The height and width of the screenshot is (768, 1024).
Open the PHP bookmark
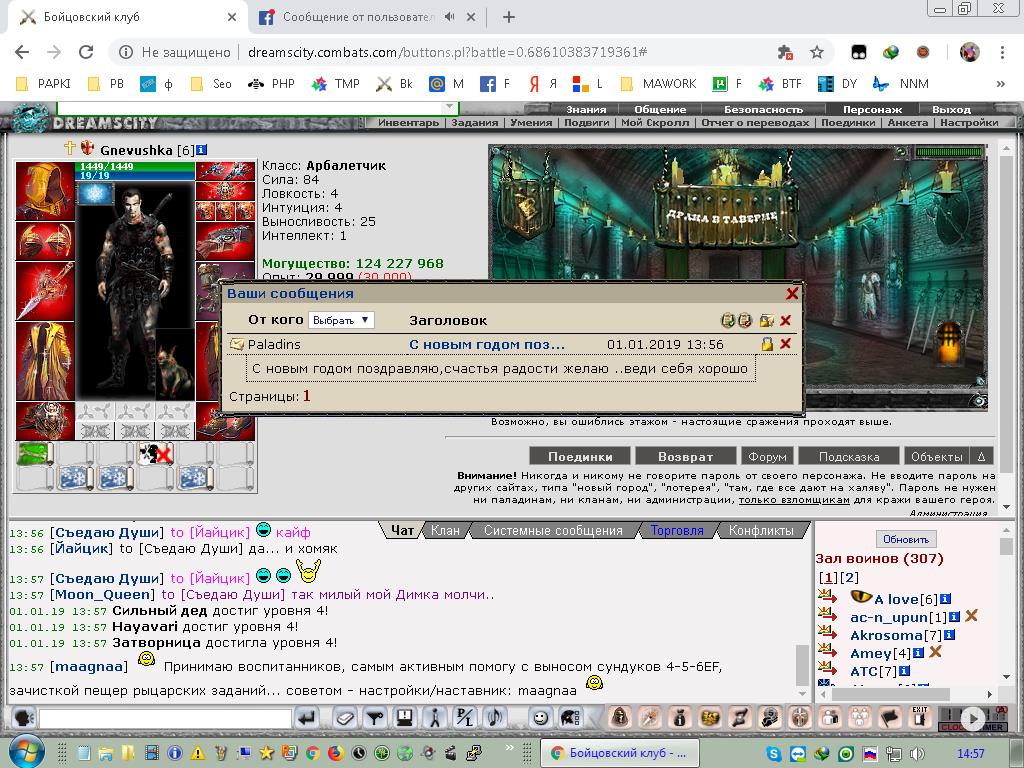tap(272, 84)
